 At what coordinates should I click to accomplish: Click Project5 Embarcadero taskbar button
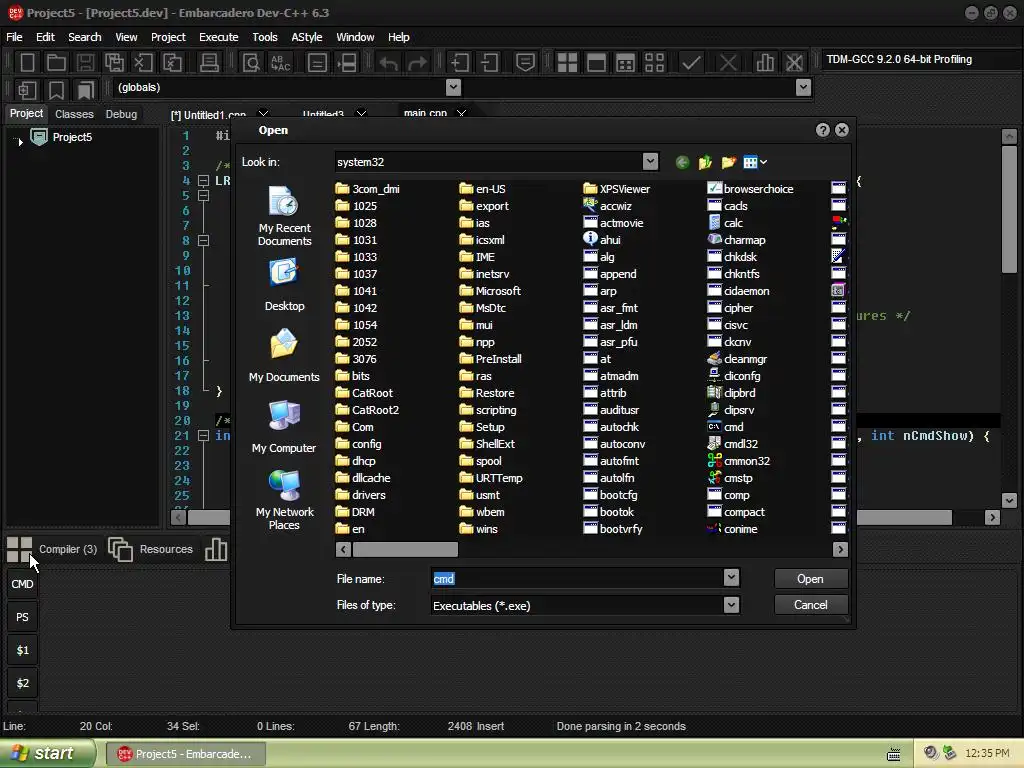(185, 754)
